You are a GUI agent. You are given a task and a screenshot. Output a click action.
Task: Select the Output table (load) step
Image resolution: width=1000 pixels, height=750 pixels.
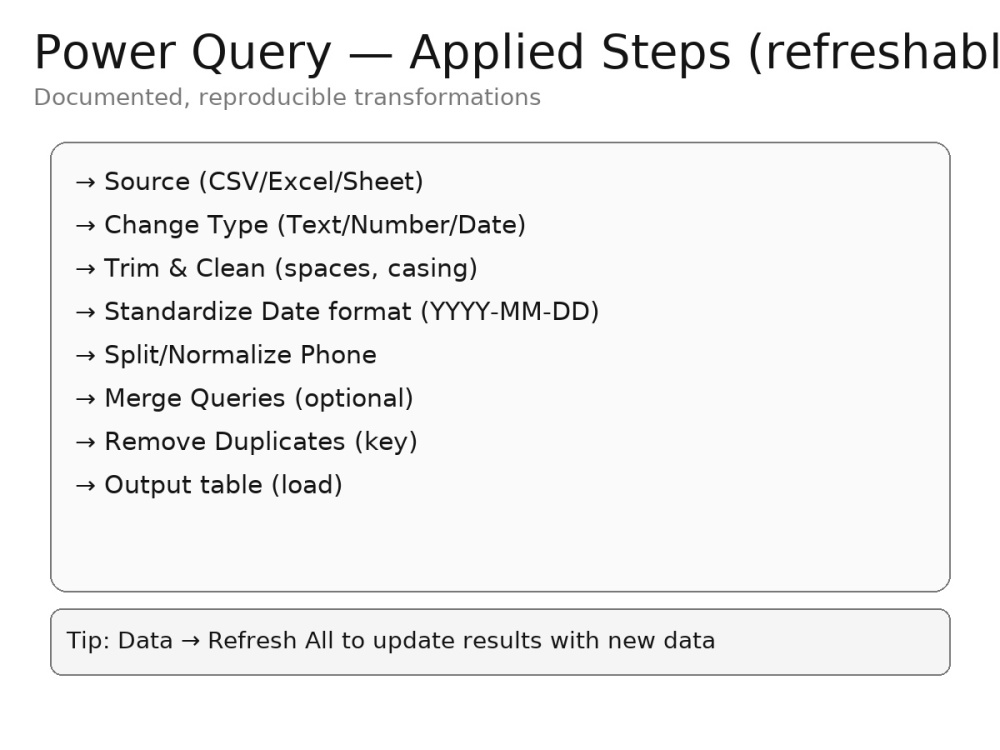pos(223,485)
